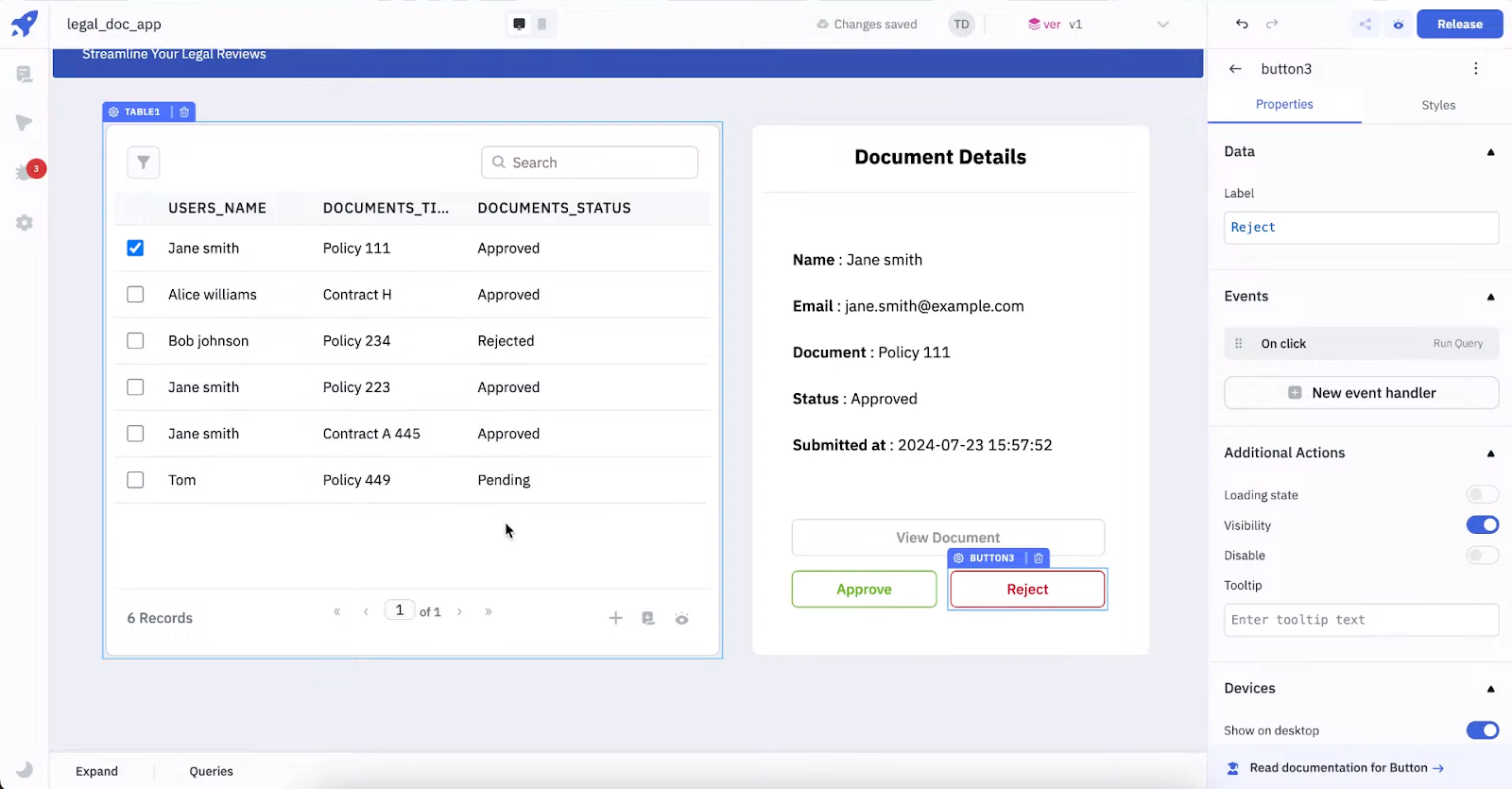
Task: Click the undo arrow
Action: [1242, 24]
